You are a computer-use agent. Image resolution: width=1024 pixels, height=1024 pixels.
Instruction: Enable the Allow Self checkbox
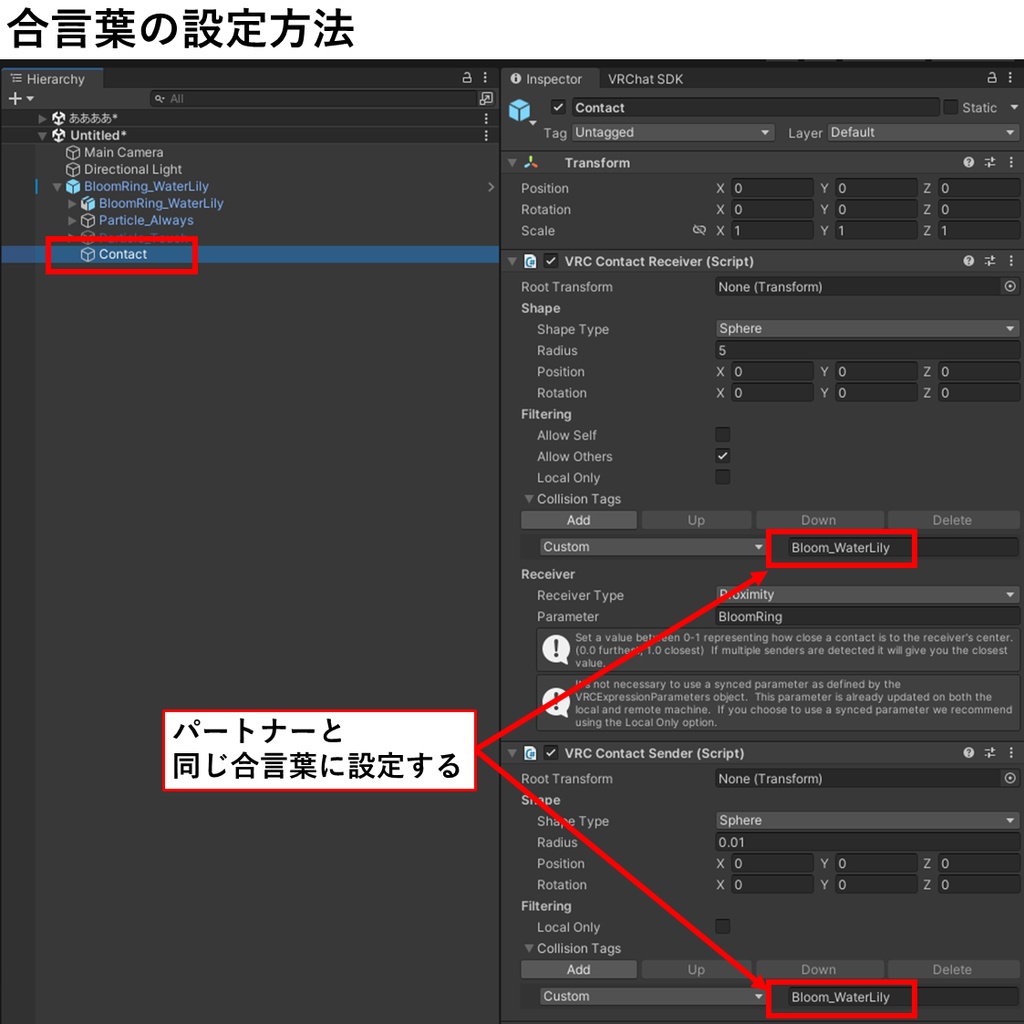pos(722,435)
